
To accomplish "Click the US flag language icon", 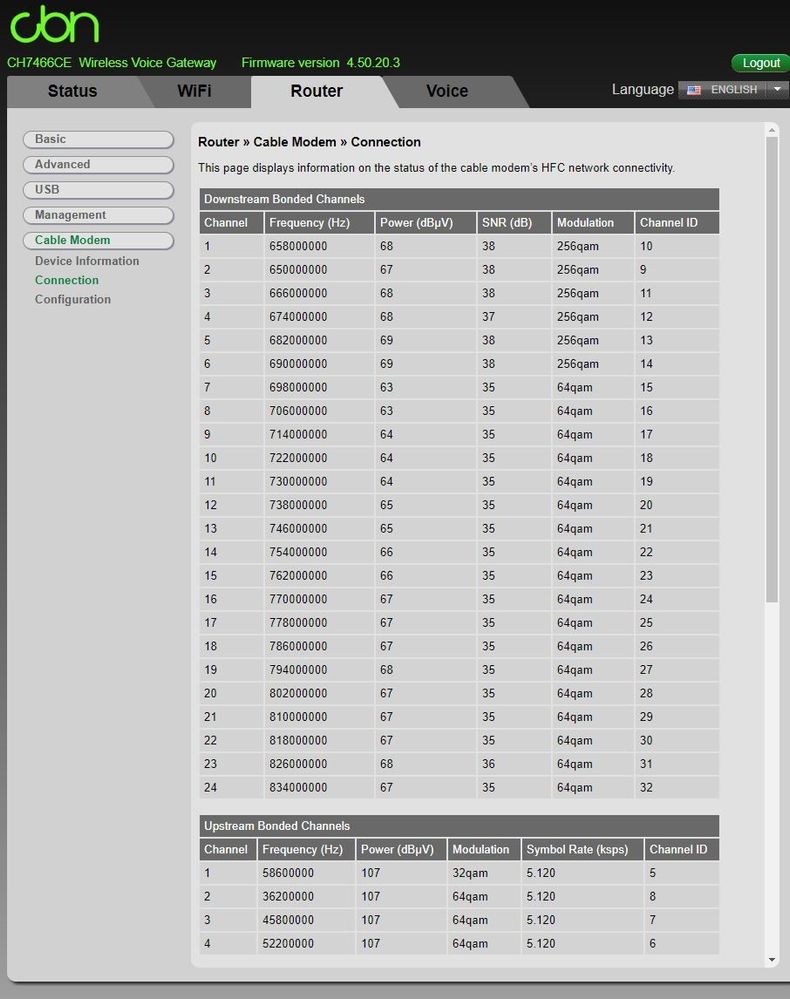I will (x=694, y=90).
